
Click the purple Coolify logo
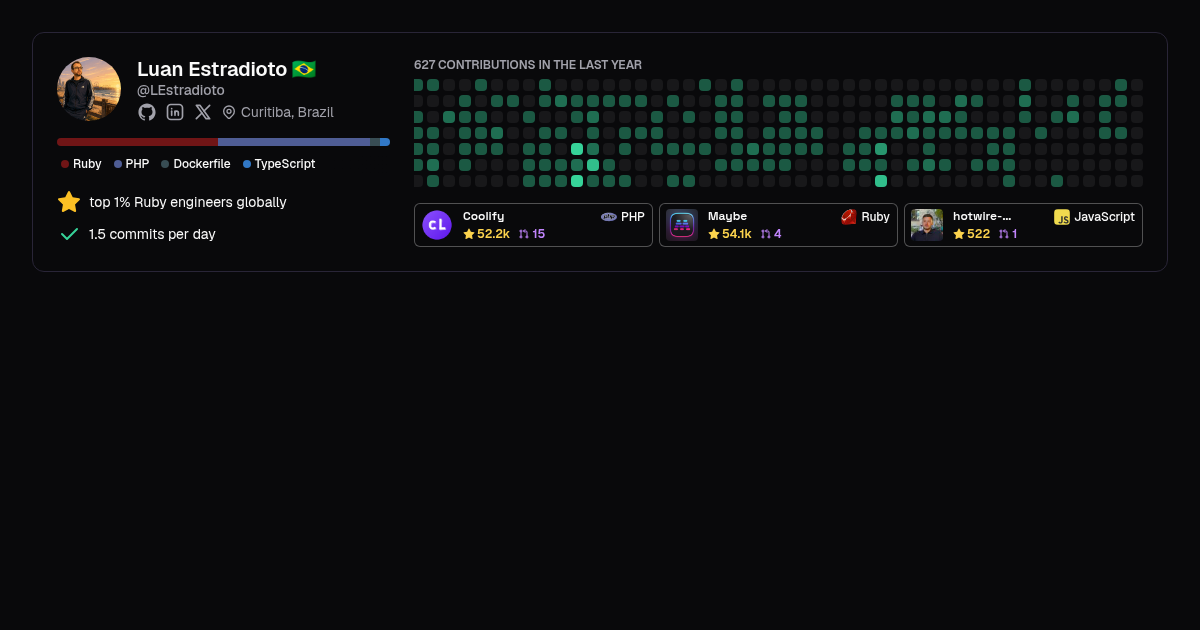[437, 225]
